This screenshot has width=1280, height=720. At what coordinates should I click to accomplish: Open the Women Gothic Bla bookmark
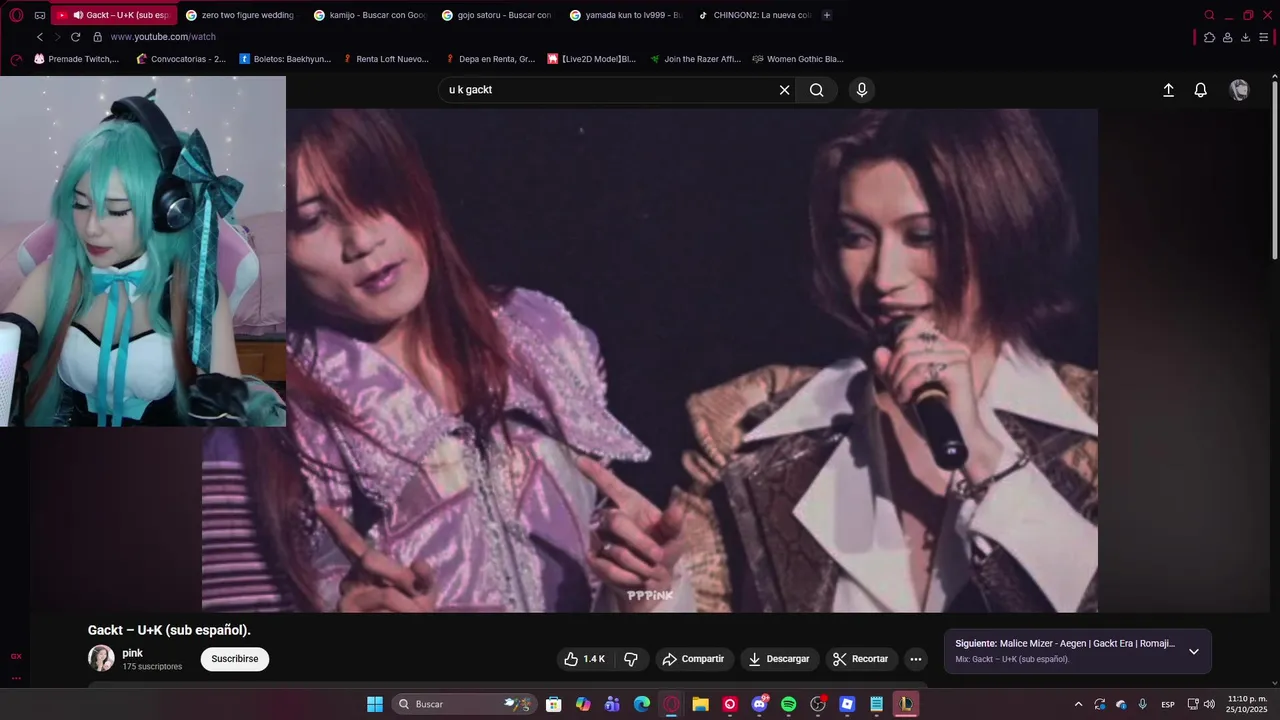(x=797, y=59)
